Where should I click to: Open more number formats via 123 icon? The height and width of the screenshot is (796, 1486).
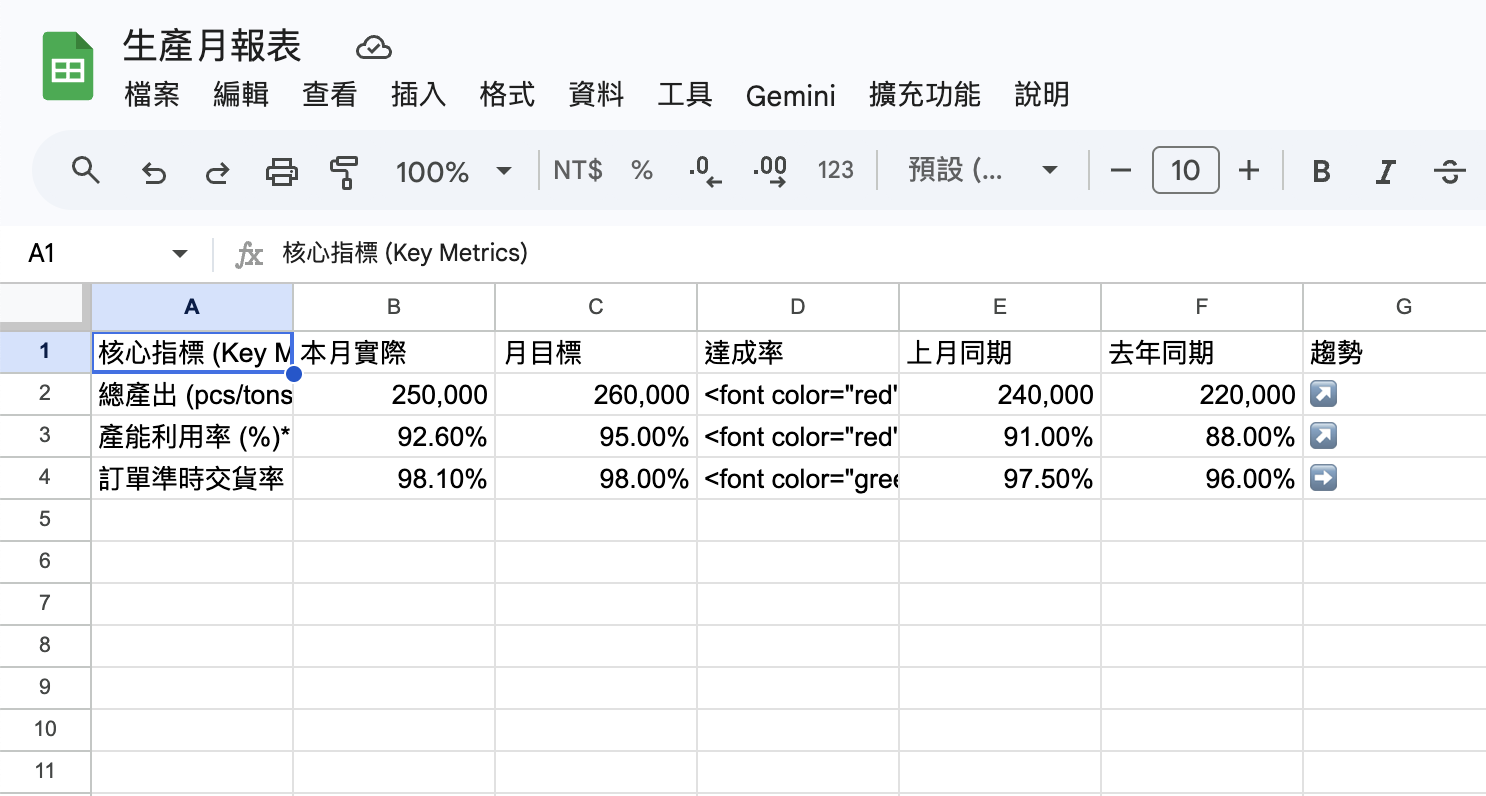pos(835,170)
